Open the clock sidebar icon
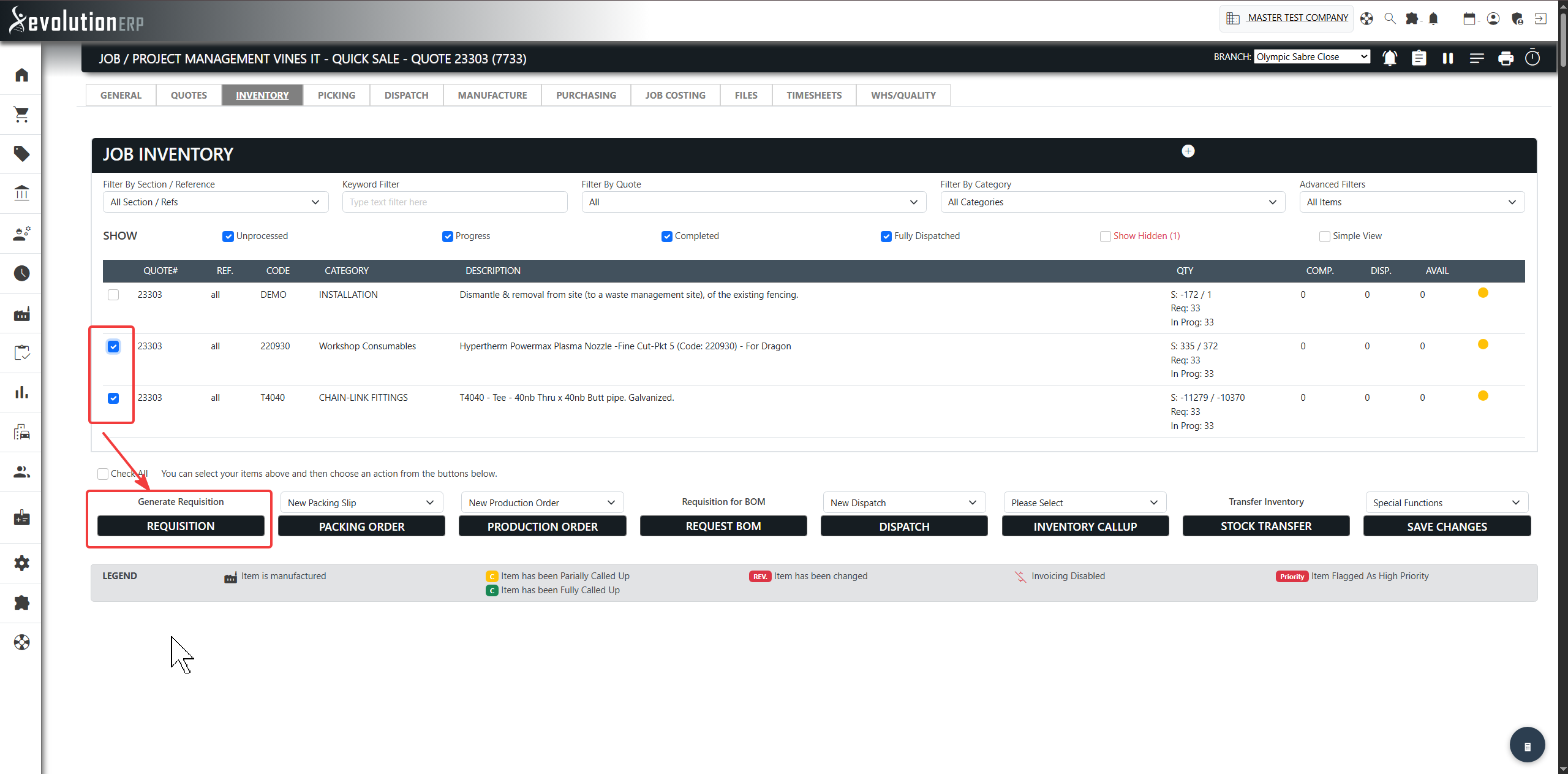Viewport: 1568px width, 774px height. click(x=22, y=273)
